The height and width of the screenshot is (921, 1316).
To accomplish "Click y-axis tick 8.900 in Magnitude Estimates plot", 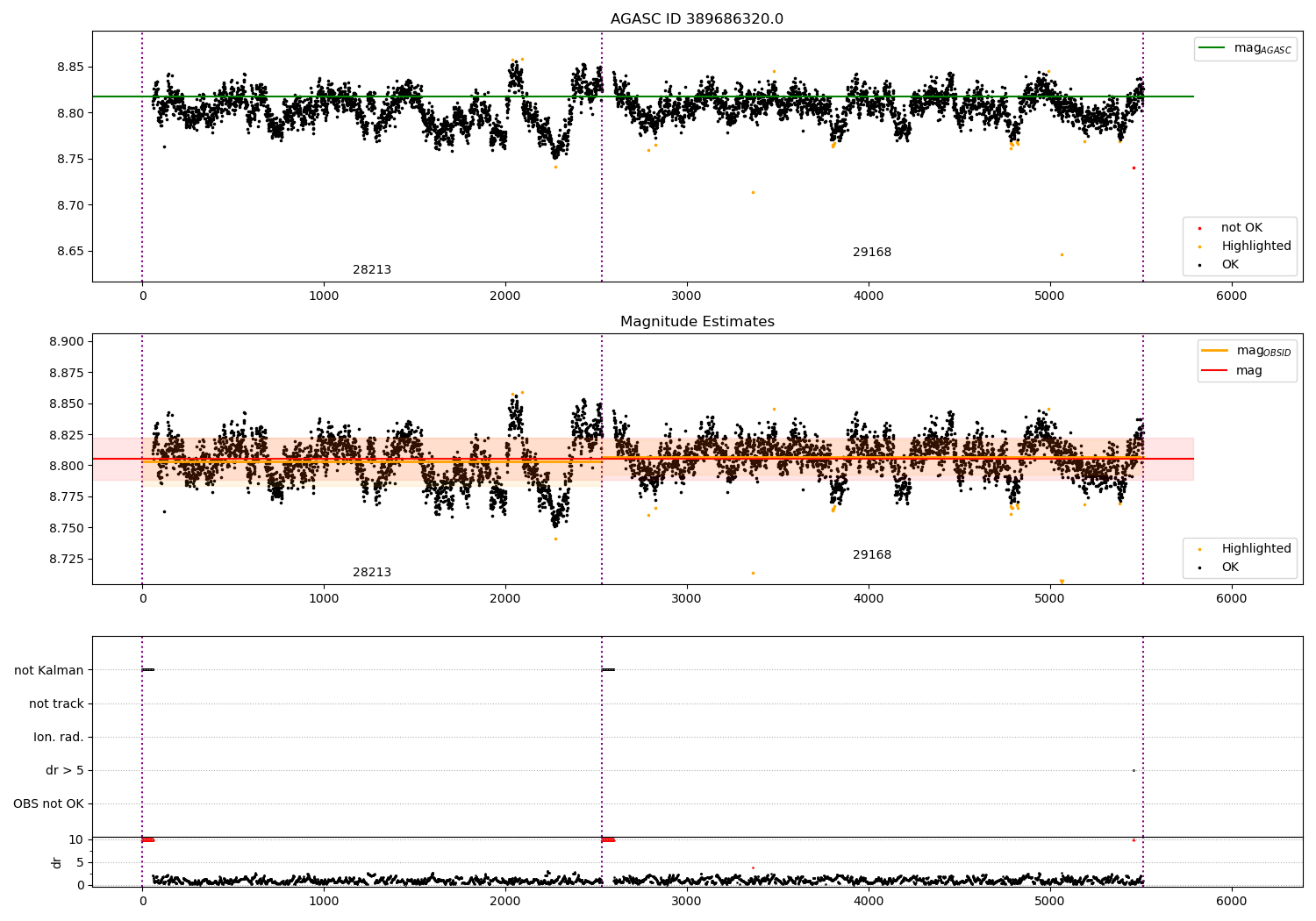I will click(67, 342).
